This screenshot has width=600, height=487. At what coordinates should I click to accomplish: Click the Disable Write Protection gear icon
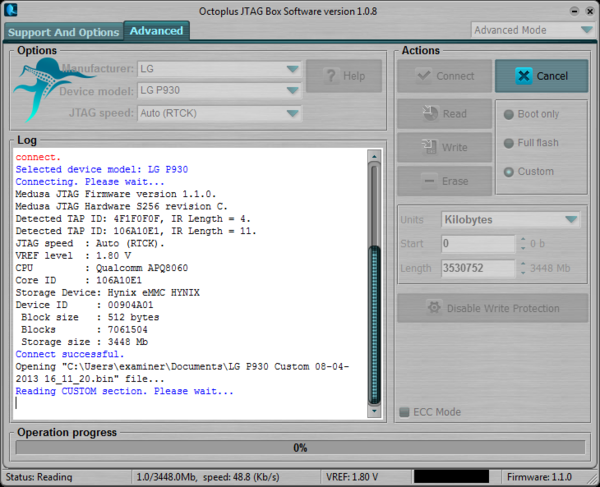434,308
